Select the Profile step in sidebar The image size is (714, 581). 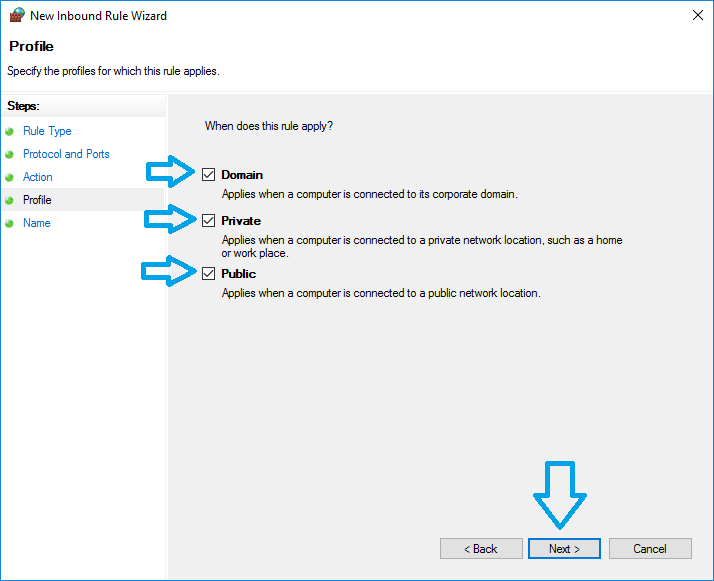(37, 200)
